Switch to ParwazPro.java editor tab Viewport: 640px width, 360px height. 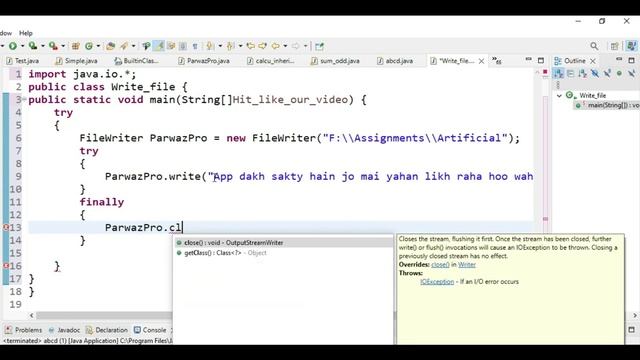coord(204,61)
